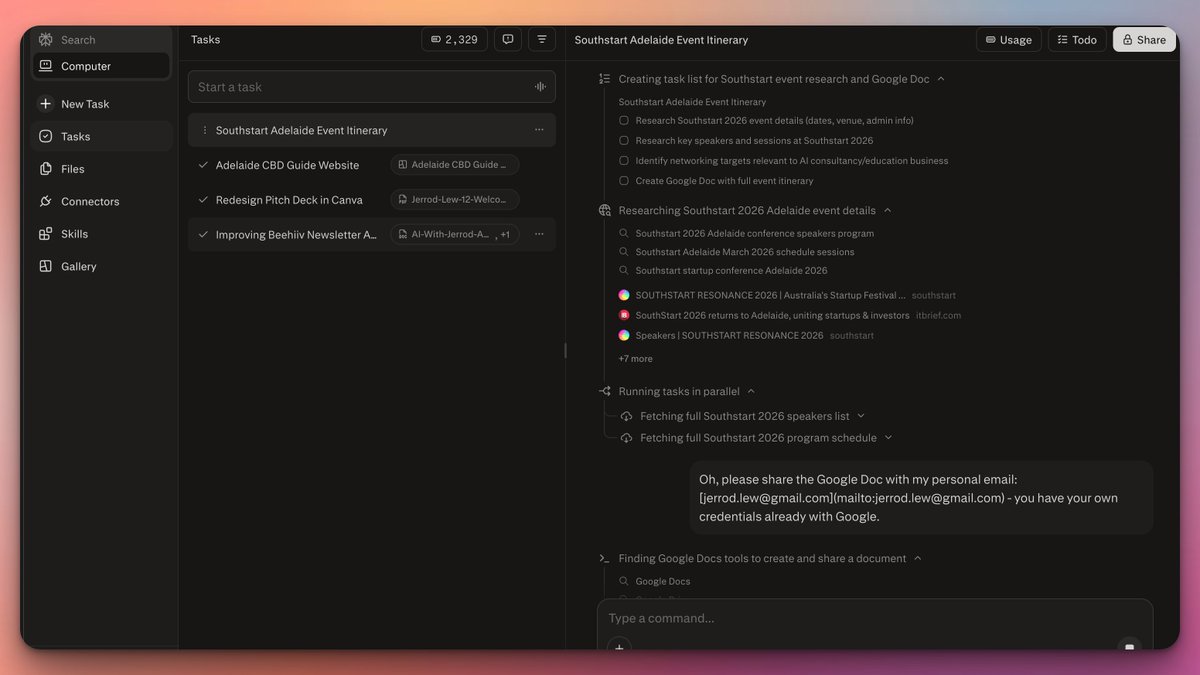Click the add attachment plus button
This screenshot has height=675, width=1200.
click(x=619, y=647)
